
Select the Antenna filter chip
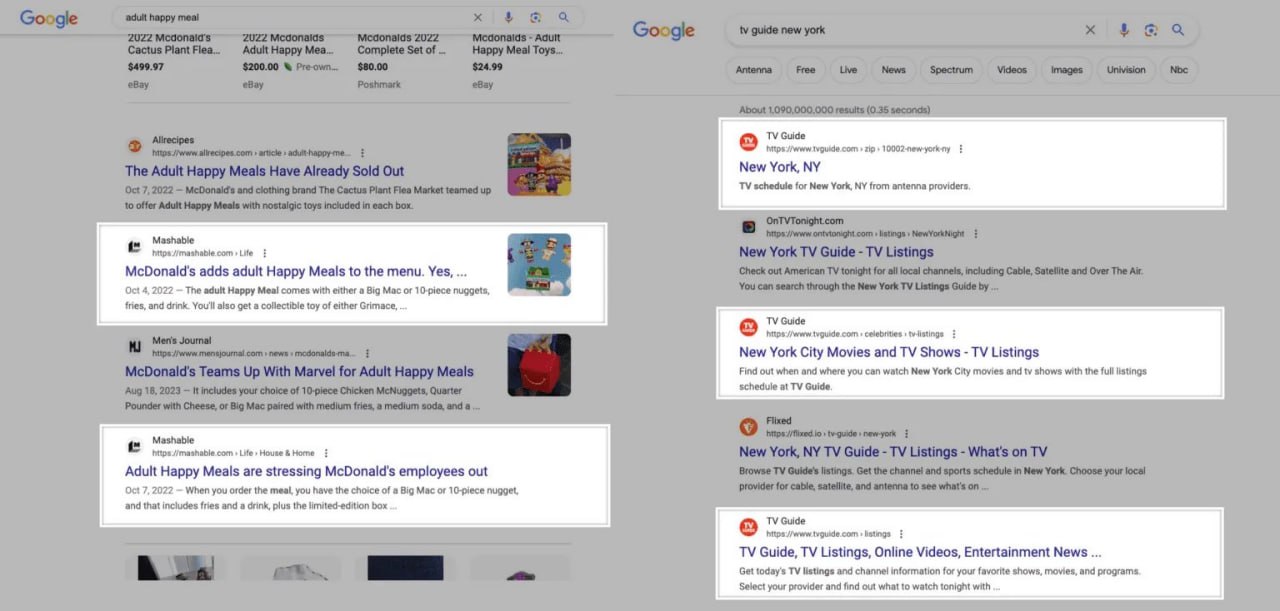click(x=754, y=70)
